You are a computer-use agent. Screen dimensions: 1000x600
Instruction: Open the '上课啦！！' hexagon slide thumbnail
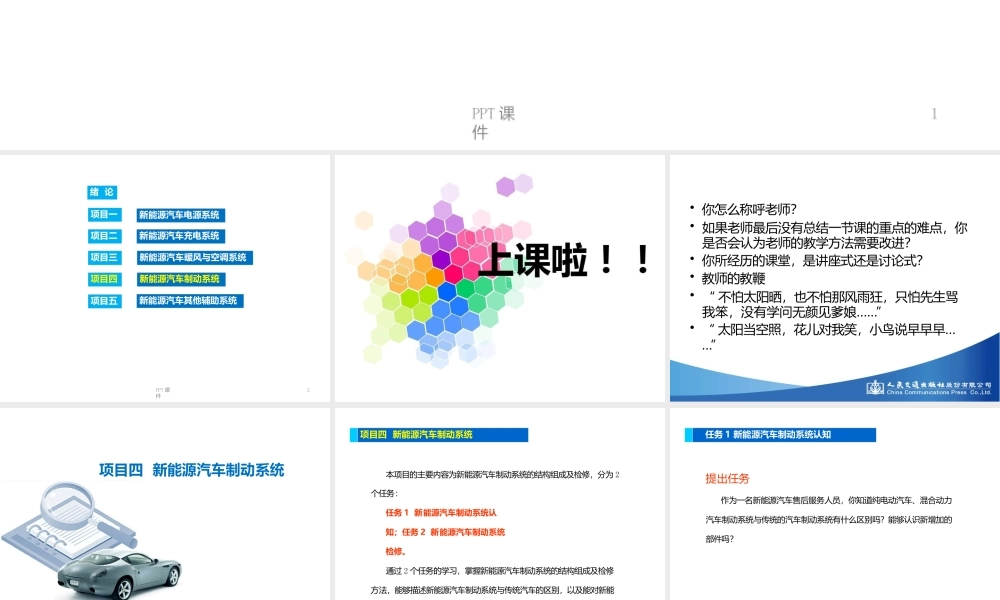(x=499, y=278)
